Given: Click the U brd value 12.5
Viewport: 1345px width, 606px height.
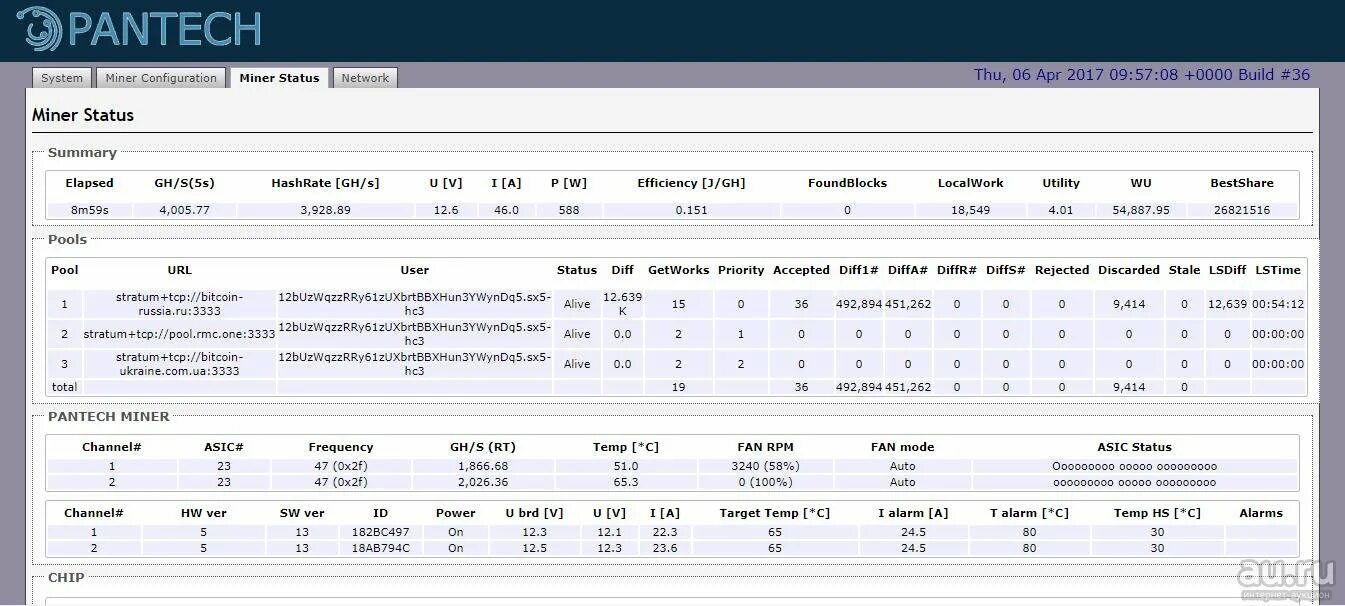Looking at the screenshot, I should click(x=534, y=548).
